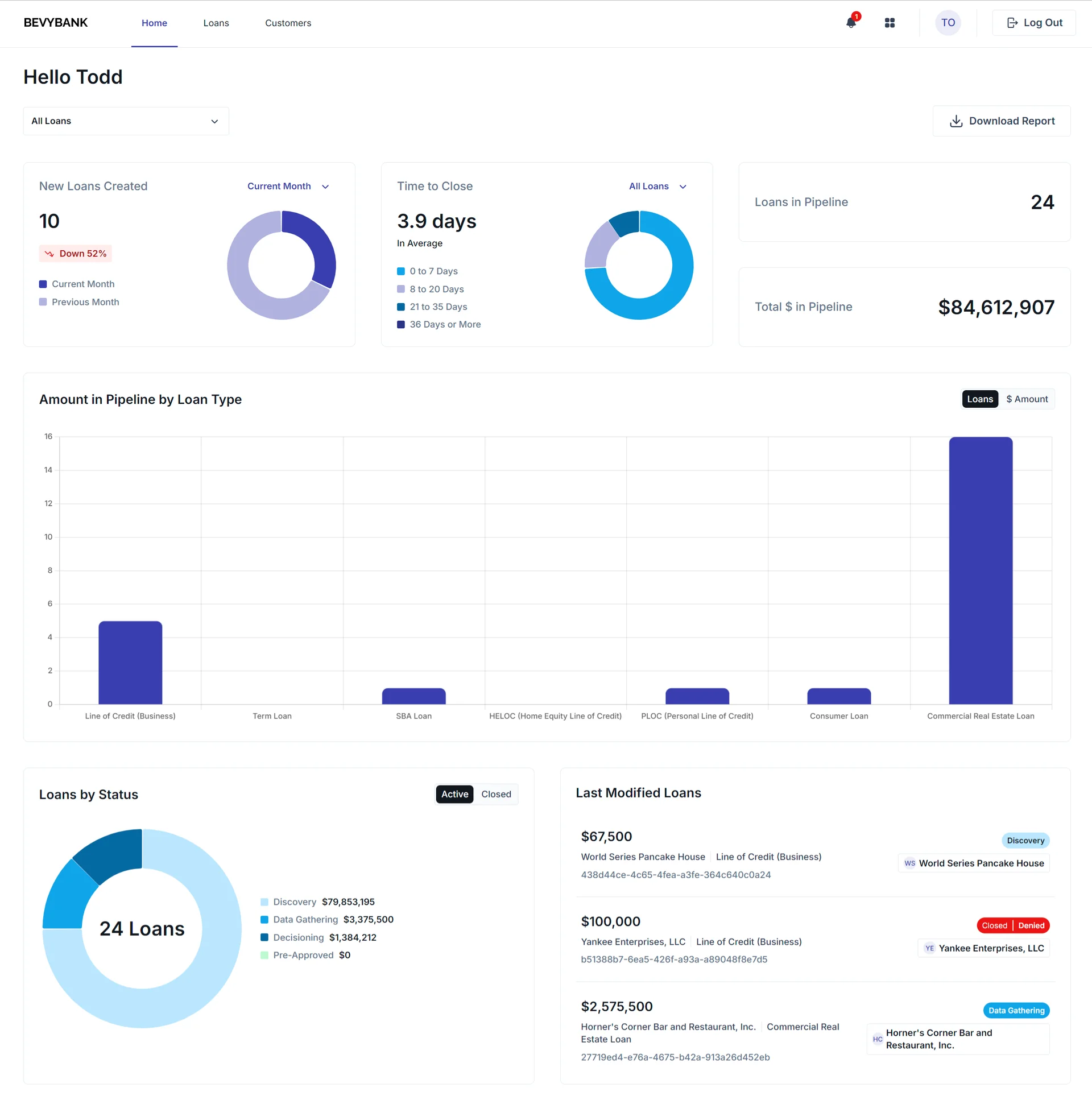Click the download icon on Download Report

[x=956, y=121]
